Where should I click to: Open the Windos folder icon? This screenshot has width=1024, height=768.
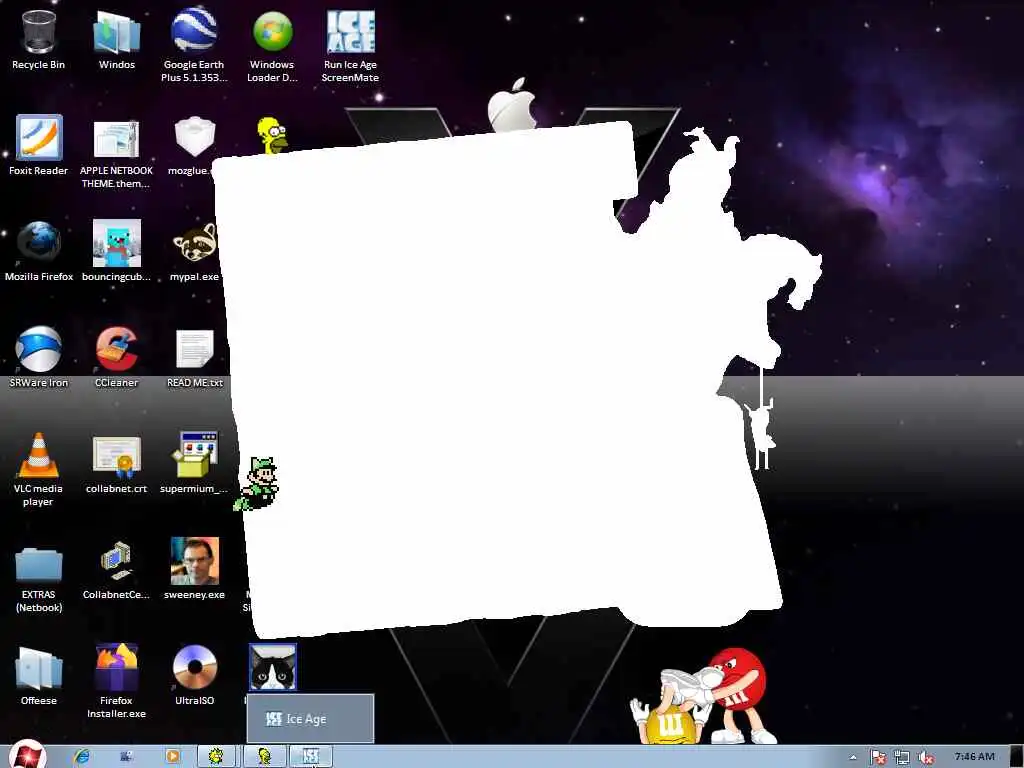(x=117, y=40)
